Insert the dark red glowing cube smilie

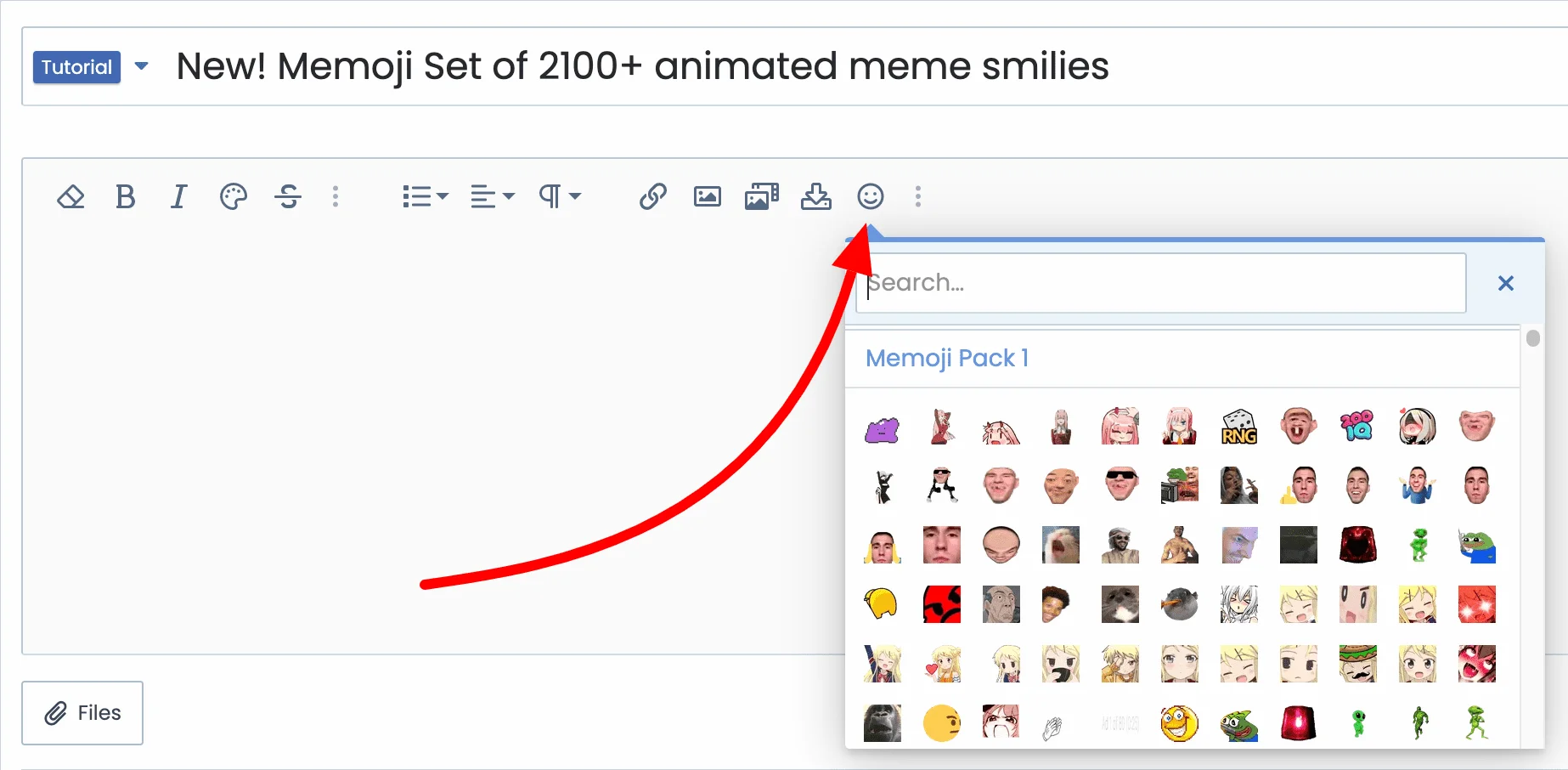pos(1358,545)
